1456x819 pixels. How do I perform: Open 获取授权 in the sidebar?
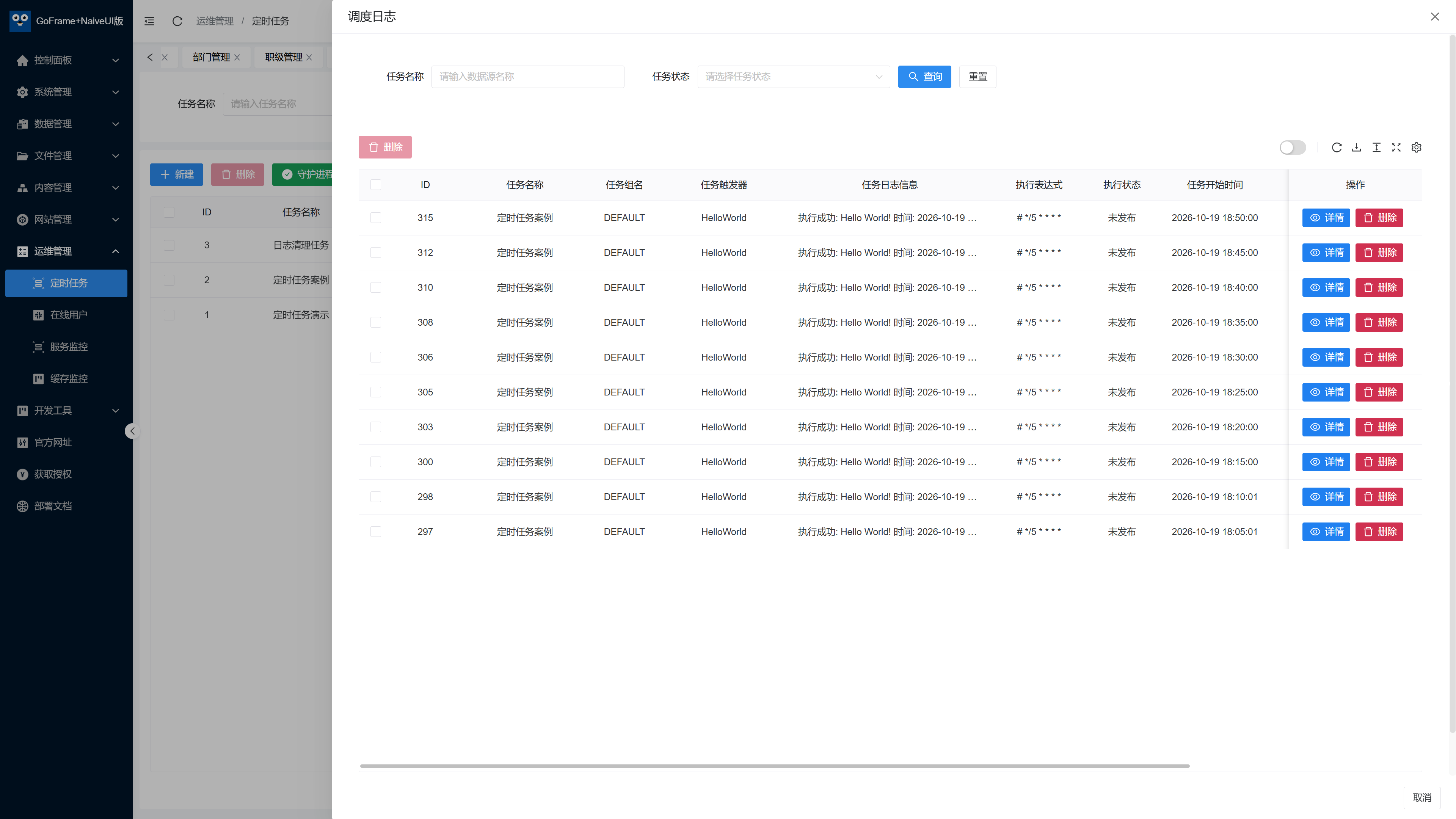66,474
